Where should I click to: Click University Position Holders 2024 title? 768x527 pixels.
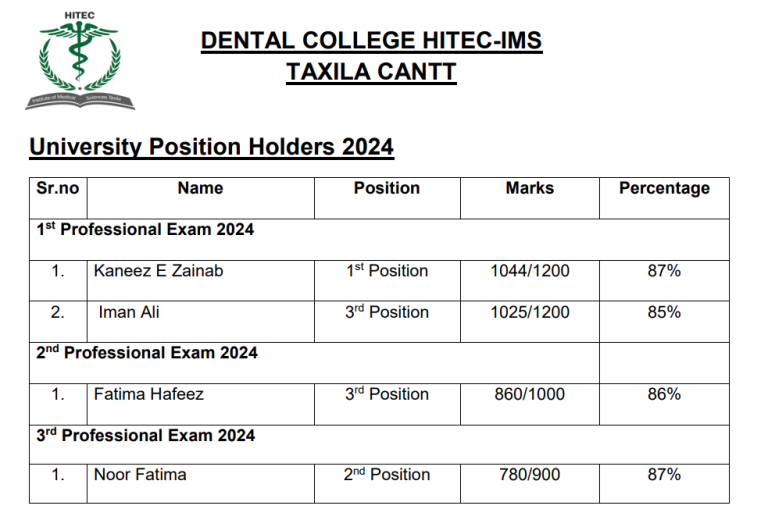[212, 147]
